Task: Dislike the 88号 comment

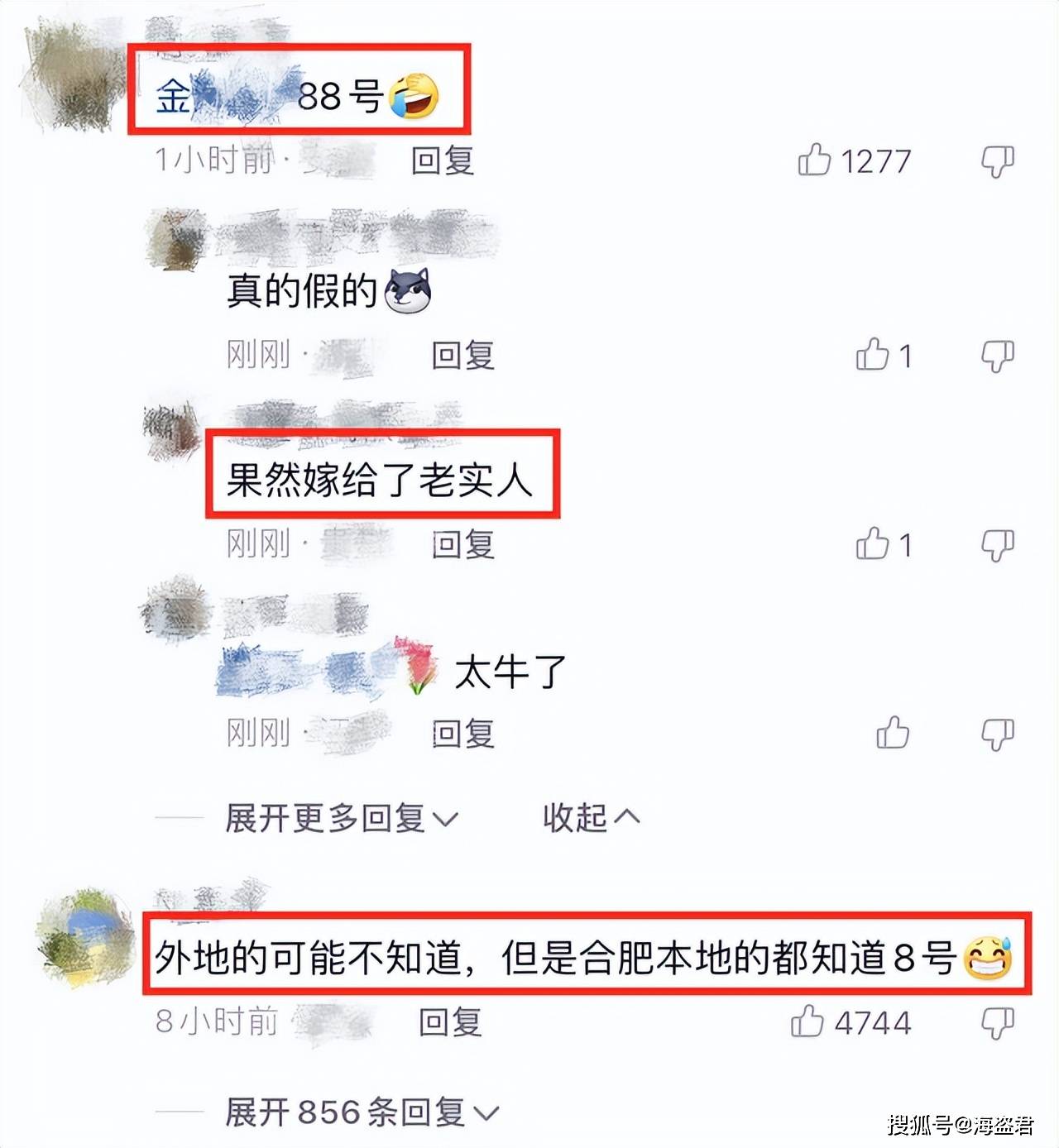Action: [997, 161]
